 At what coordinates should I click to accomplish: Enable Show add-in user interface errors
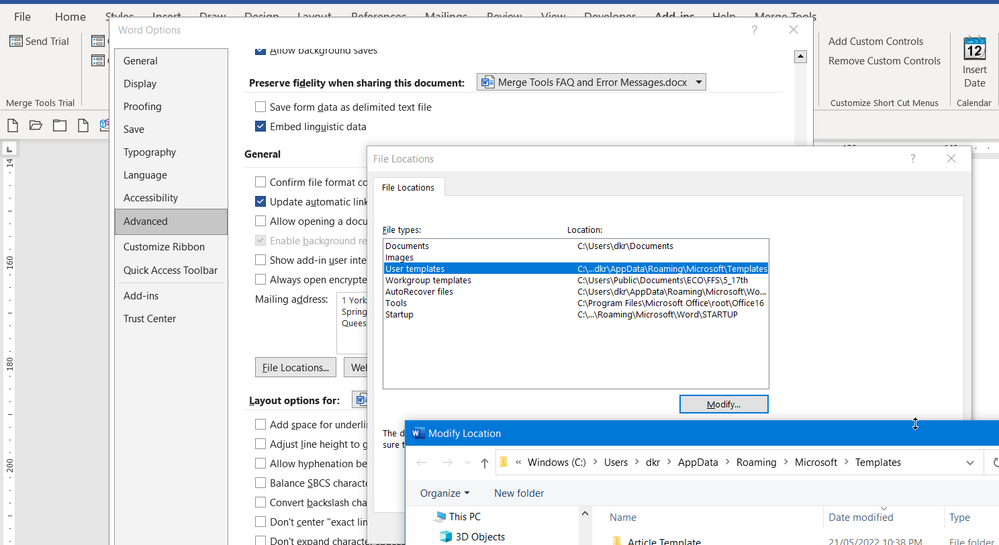pyautogui.click(x=260, y=260)
